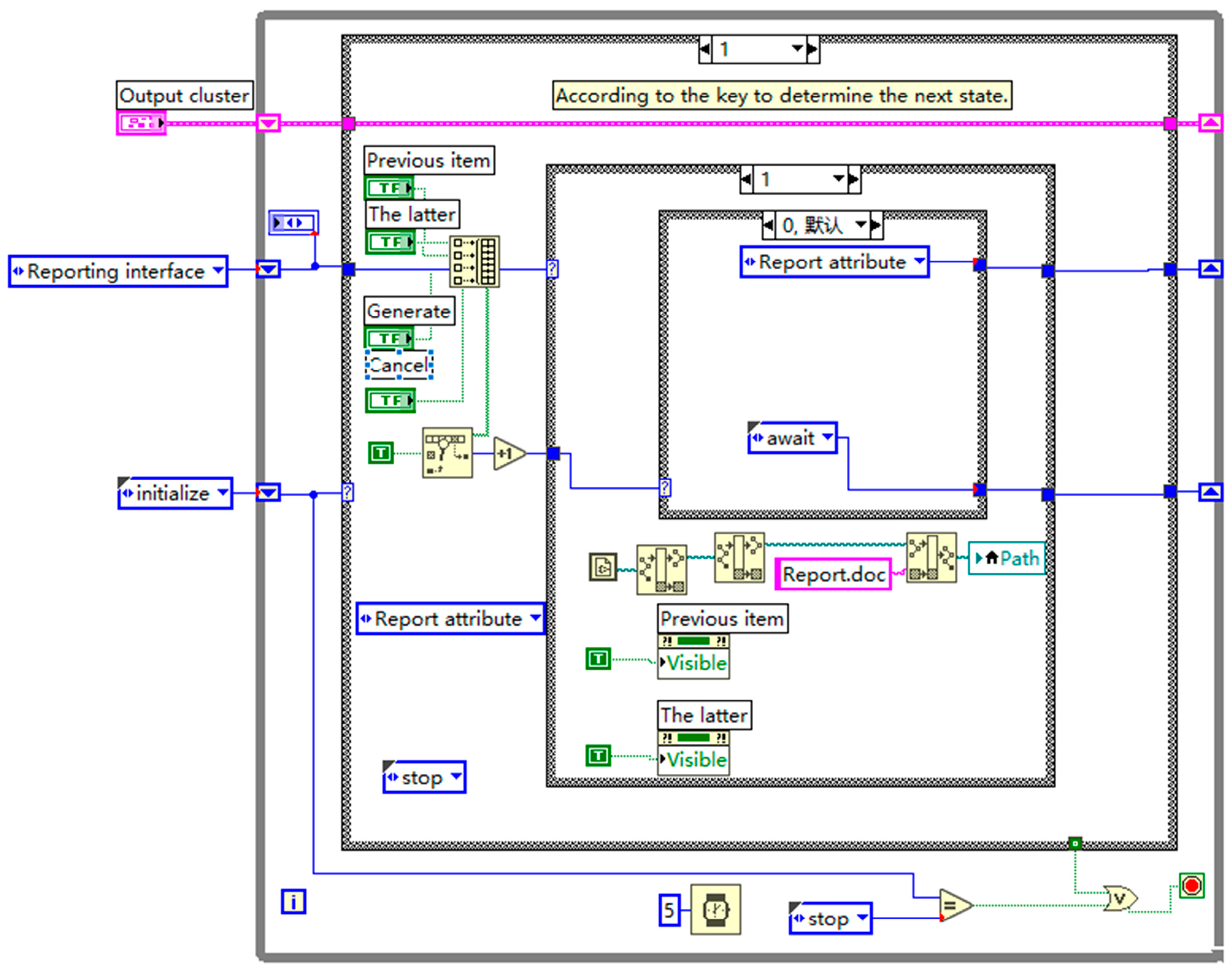The image size is (1232, 974).
Task: Go to next case of innermost structure
Action: click(x=875, y=225)
